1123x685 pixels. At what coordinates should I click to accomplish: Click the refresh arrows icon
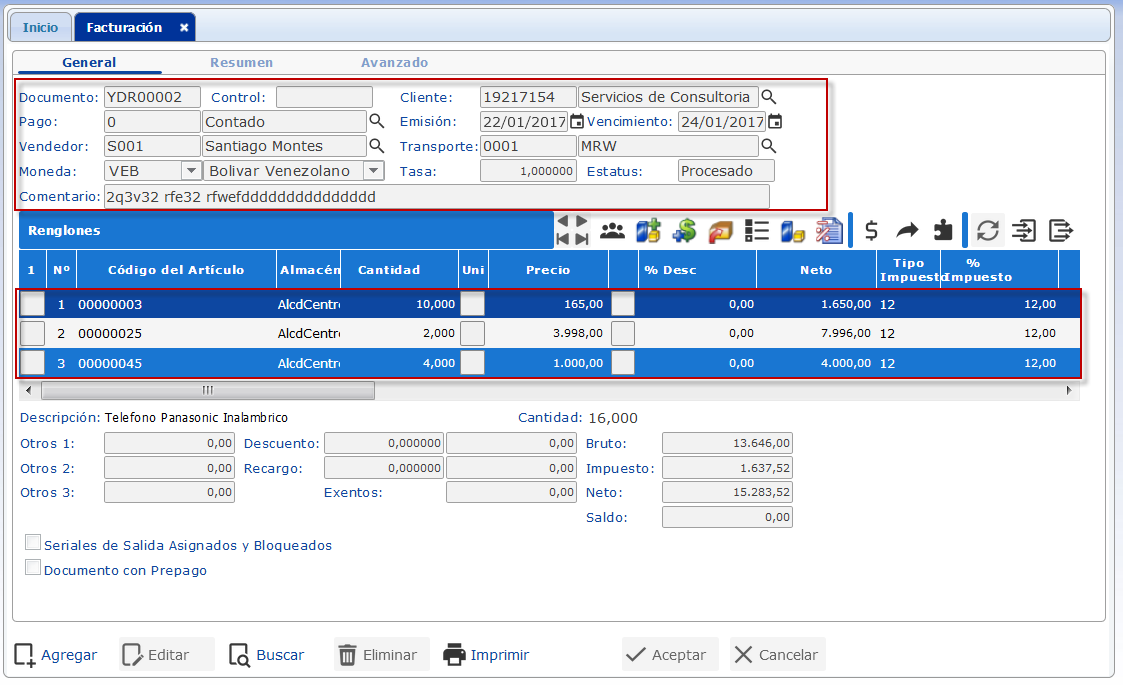coord(988,231)
